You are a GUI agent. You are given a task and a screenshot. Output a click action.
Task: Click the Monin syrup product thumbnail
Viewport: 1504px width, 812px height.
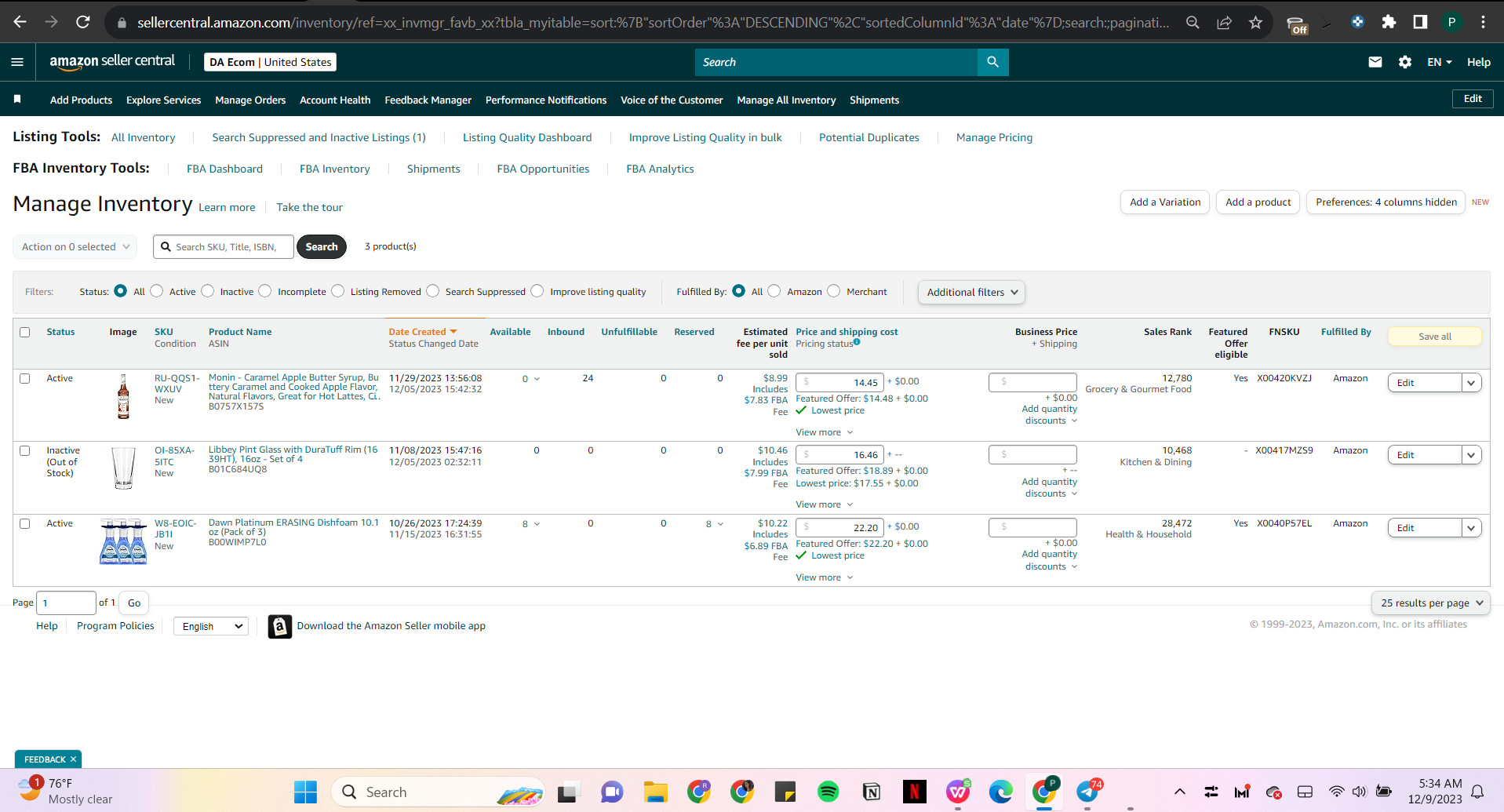(123, 396)
